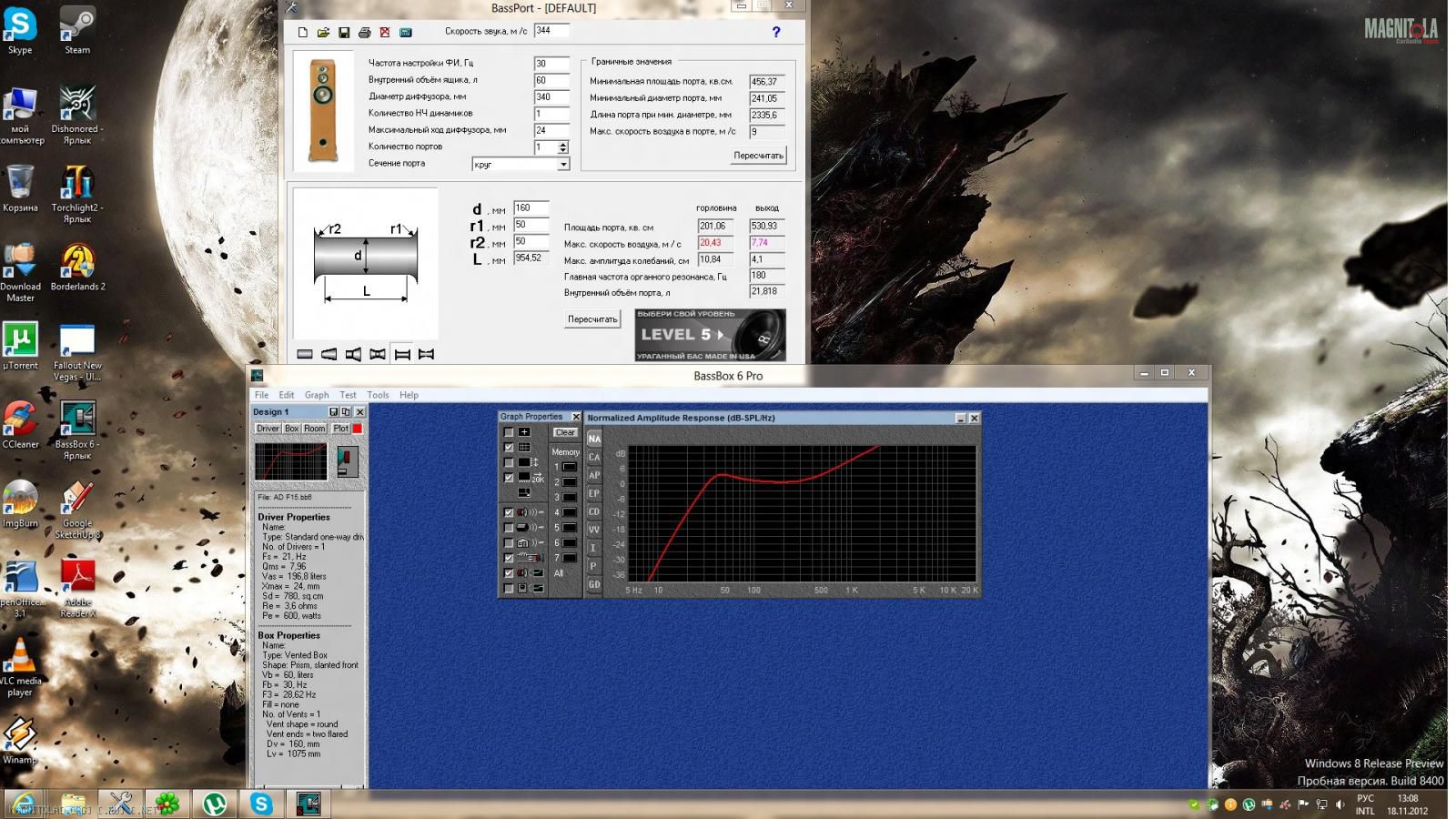1456x819 pixels.
Task: Open the blue calculator icon in the BassPort toolbar
Action: pos(406,32)
